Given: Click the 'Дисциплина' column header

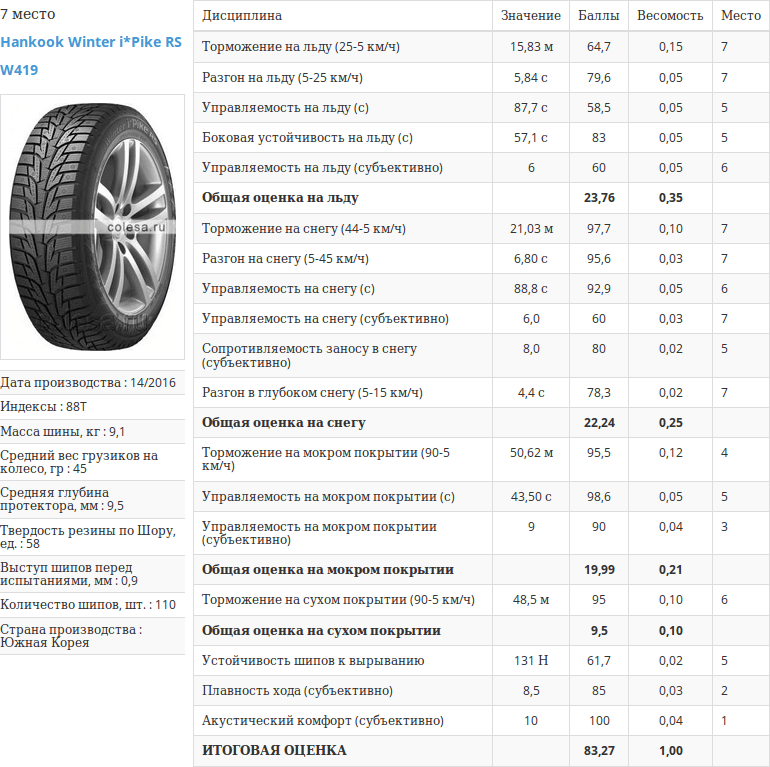Looking at the screenshot, I should pos(242,16).
